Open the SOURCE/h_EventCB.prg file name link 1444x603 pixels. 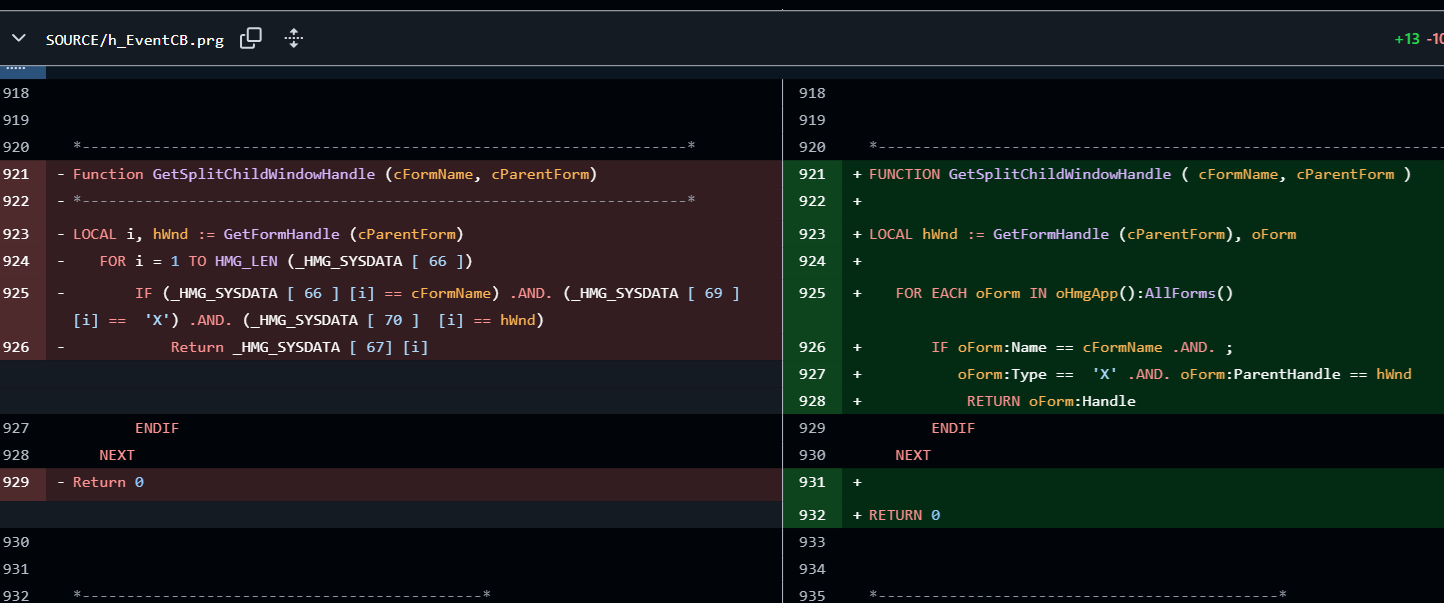coord(135,40)
